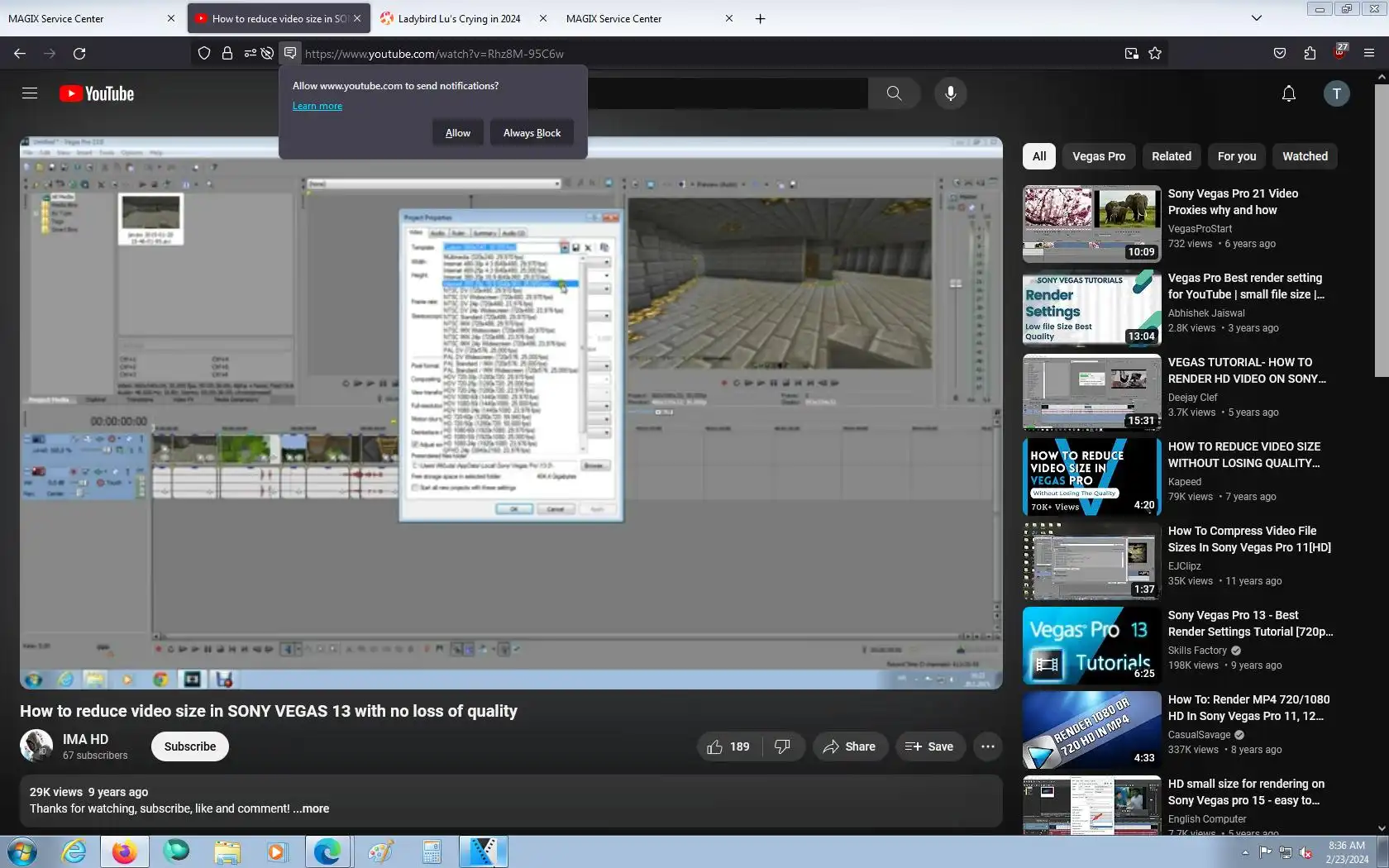Open the volume control in system tray

[x=1305, y=852]
